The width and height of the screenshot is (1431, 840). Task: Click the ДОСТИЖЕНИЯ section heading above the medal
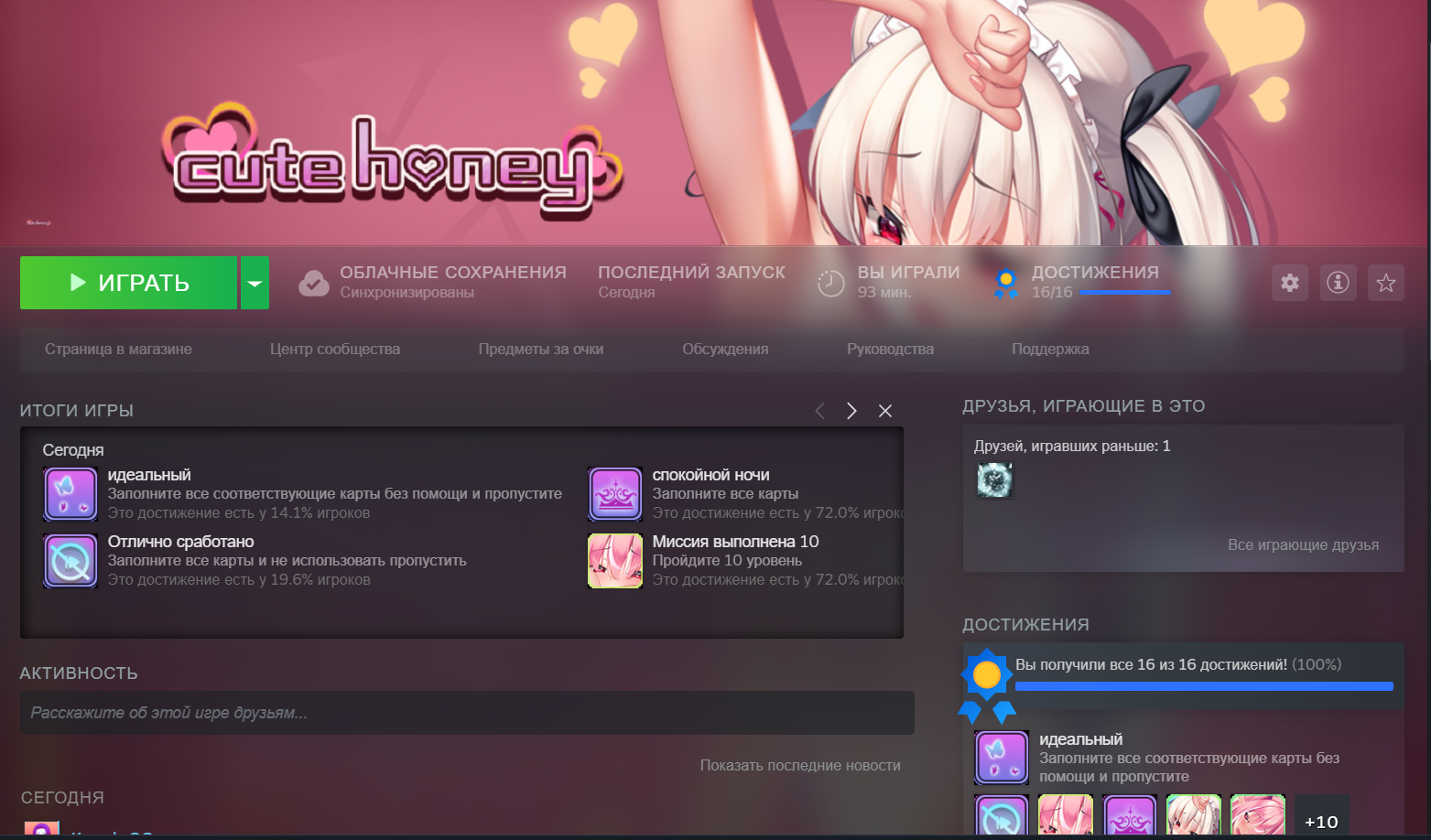point(1025,625)
